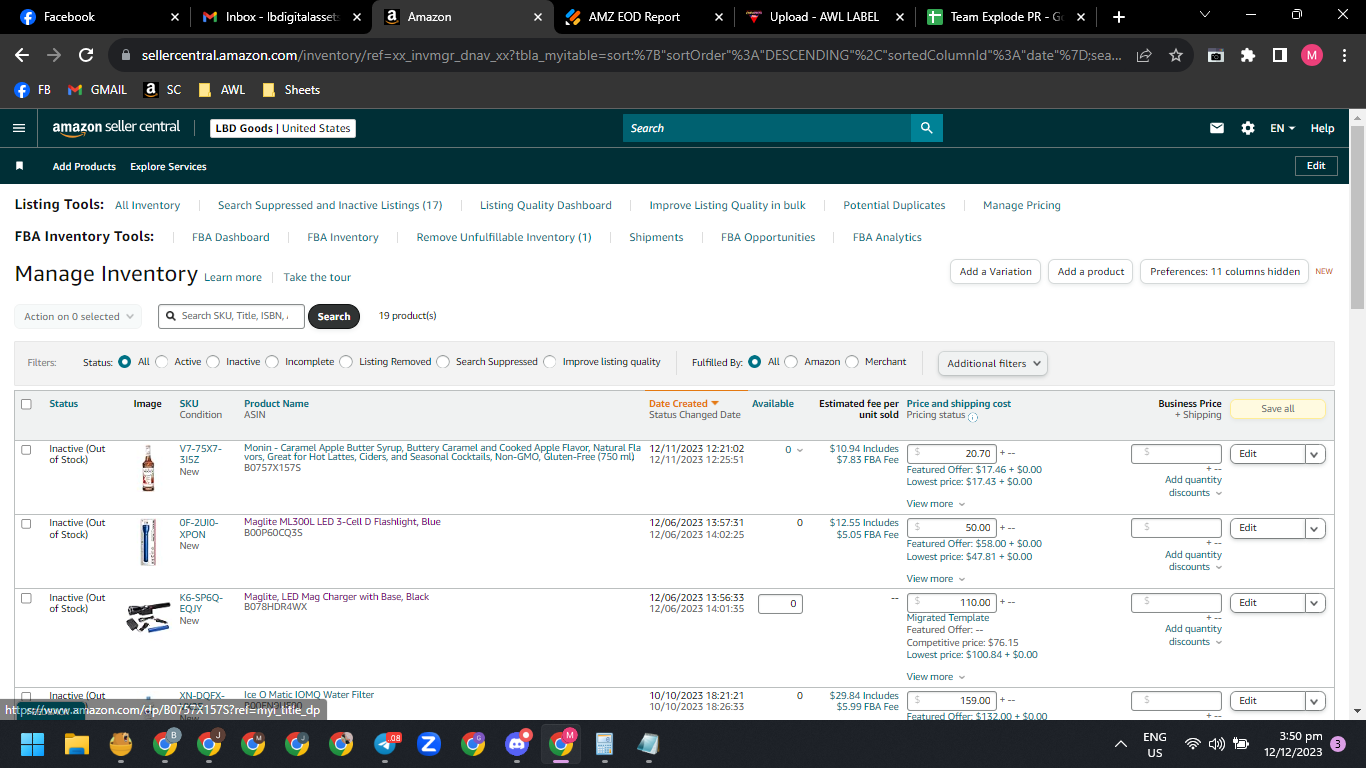Open Edit dropdown arrow for the Monin syrup row
Image resolution: width=1366 pixels, height=768 pixels.
click(1315, 454)
